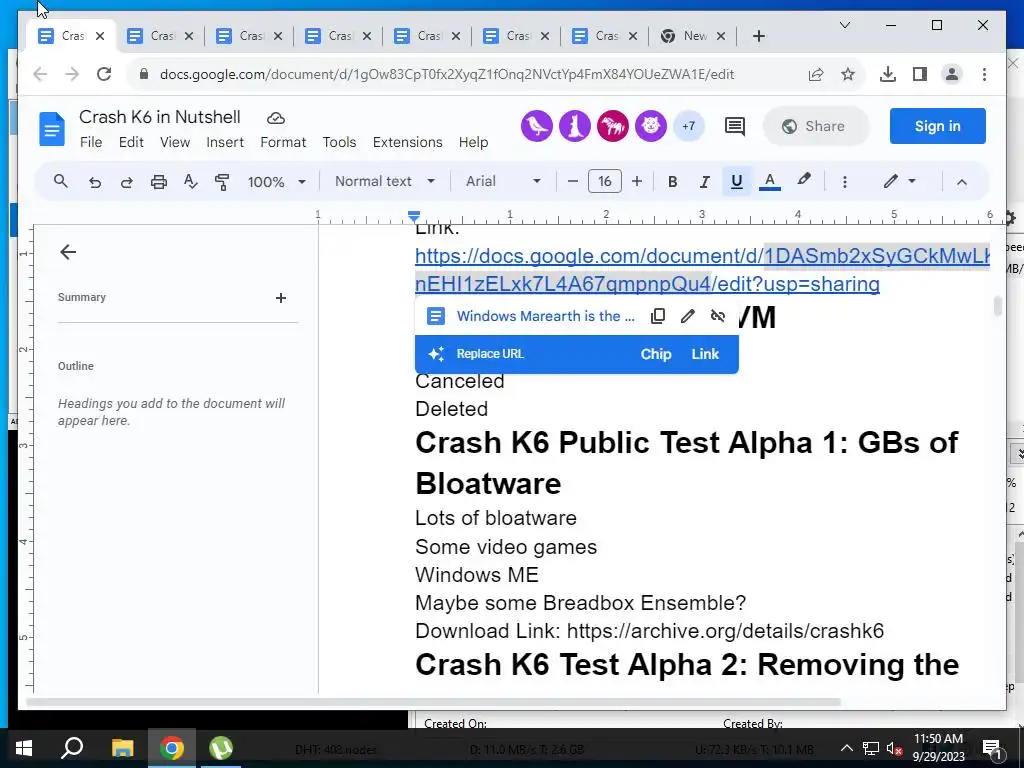Replace the URL with a Chip
1024x768 pixels.
tap(656, 354)
